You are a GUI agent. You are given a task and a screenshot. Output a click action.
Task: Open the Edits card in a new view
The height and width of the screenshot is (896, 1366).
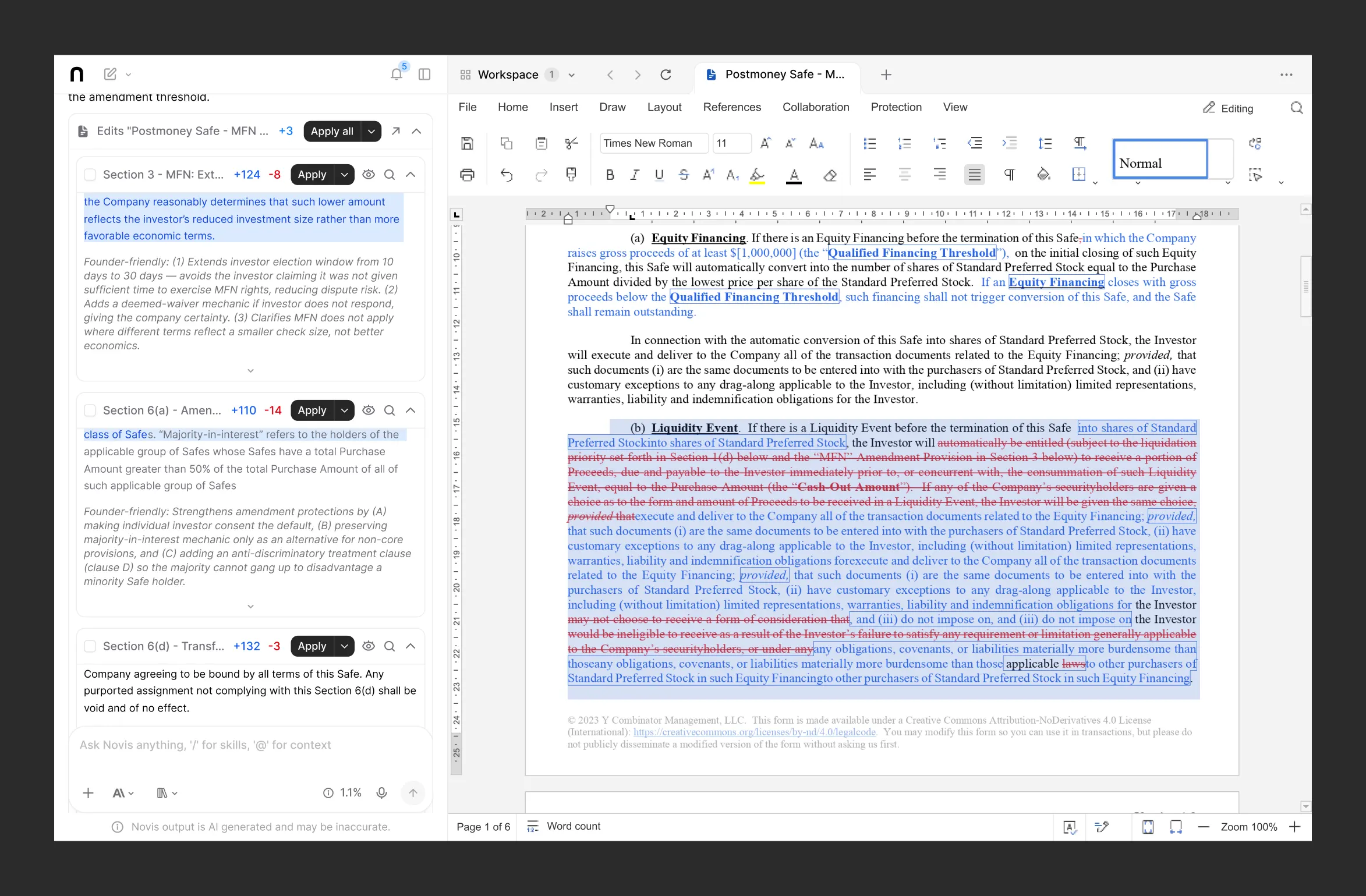(x=396, y=131)
